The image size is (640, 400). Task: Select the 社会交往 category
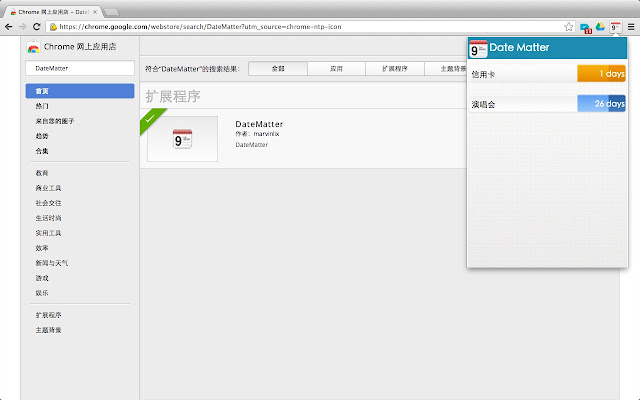pos(48,203)
